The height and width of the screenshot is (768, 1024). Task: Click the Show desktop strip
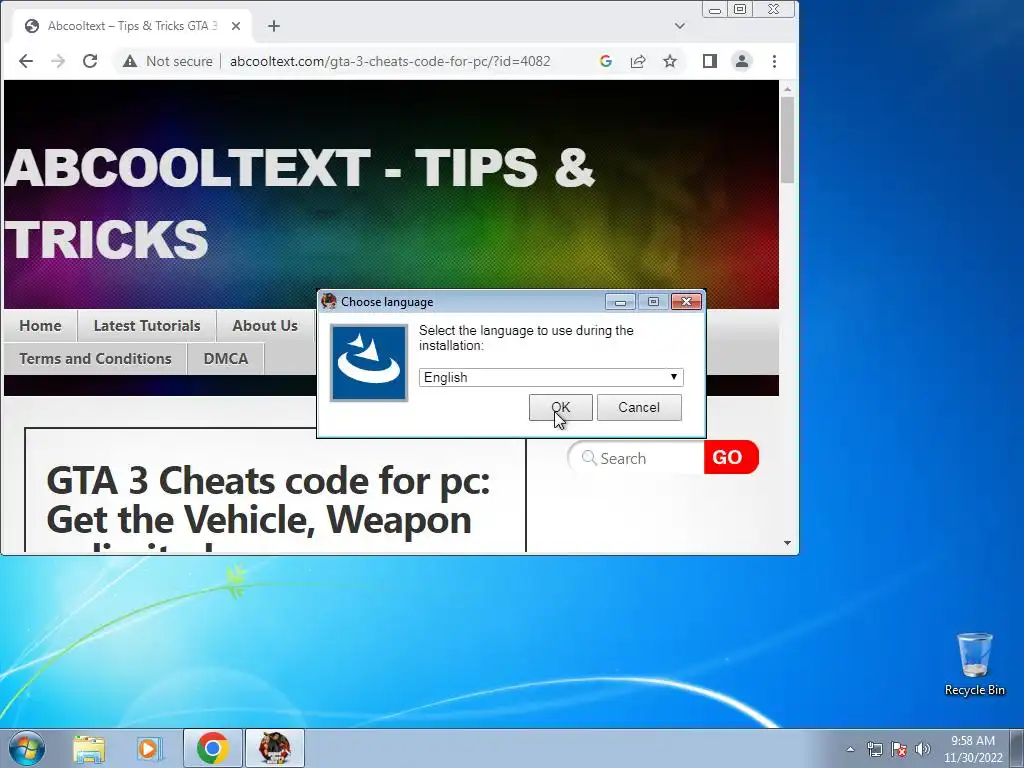click(x=1018, y=748)
